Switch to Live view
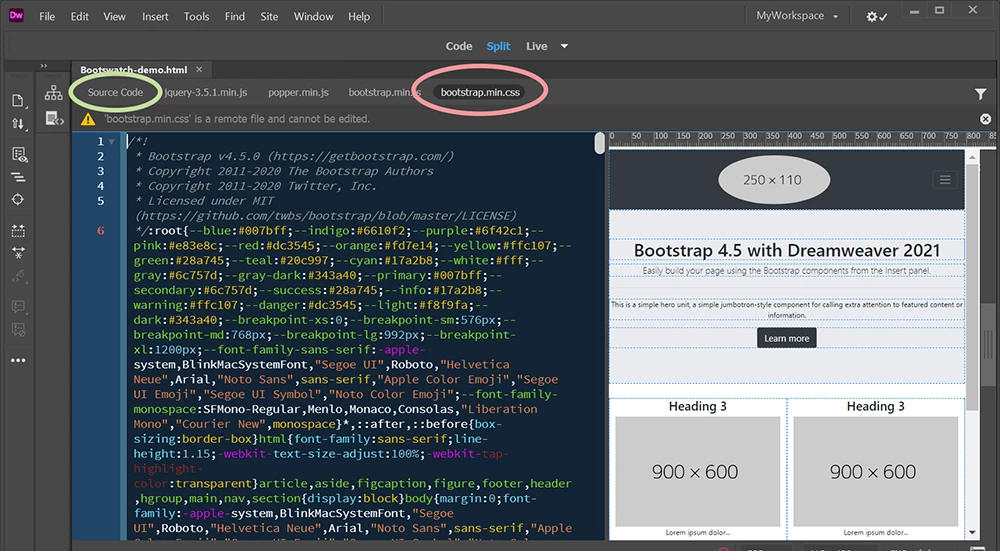 tap(536, 46)
